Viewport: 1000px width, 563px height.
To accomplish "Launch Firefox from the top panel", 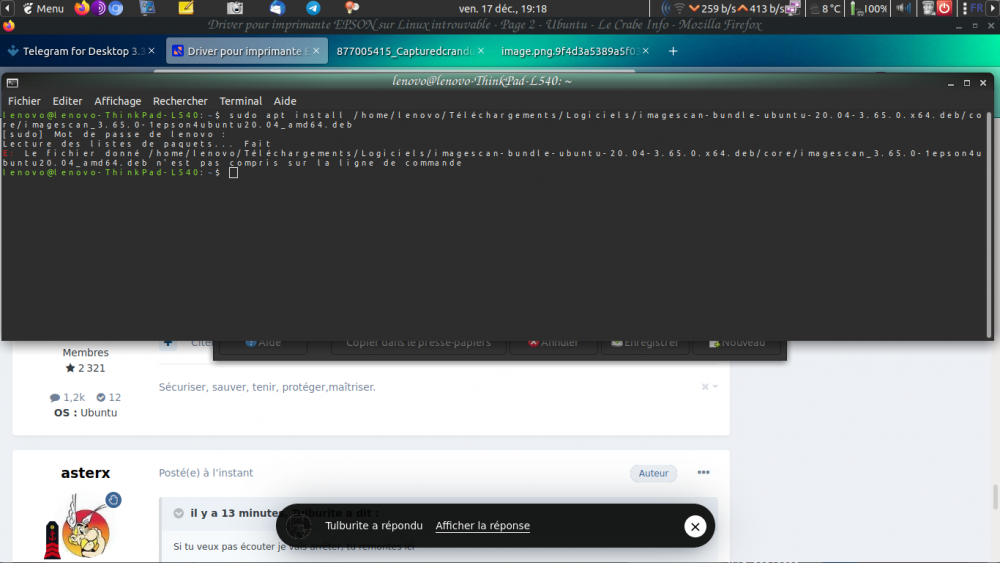I will [x=82, y=8].
